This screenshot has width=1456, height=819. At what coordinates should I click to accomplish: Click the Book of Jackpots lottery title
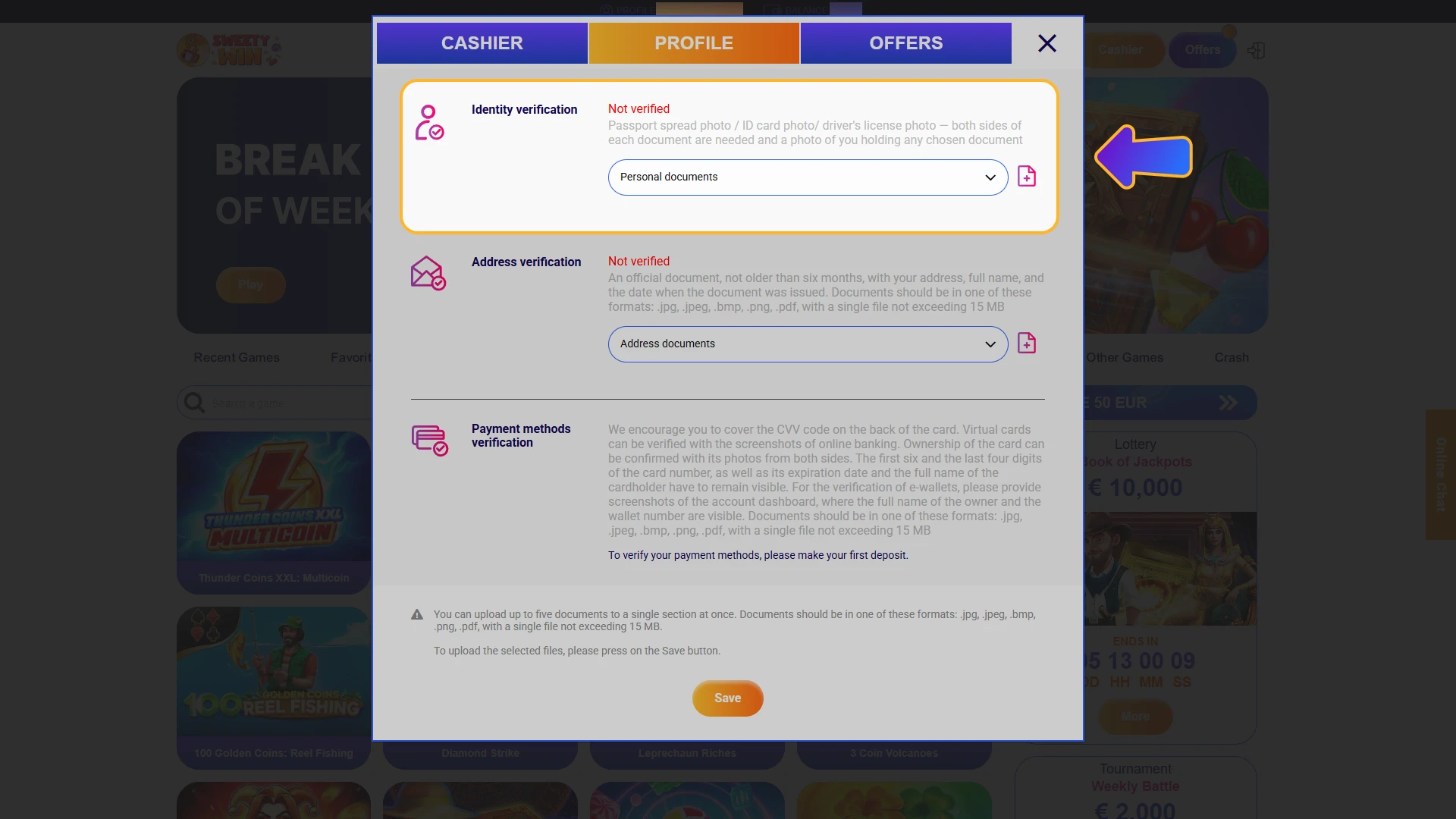1137,463
